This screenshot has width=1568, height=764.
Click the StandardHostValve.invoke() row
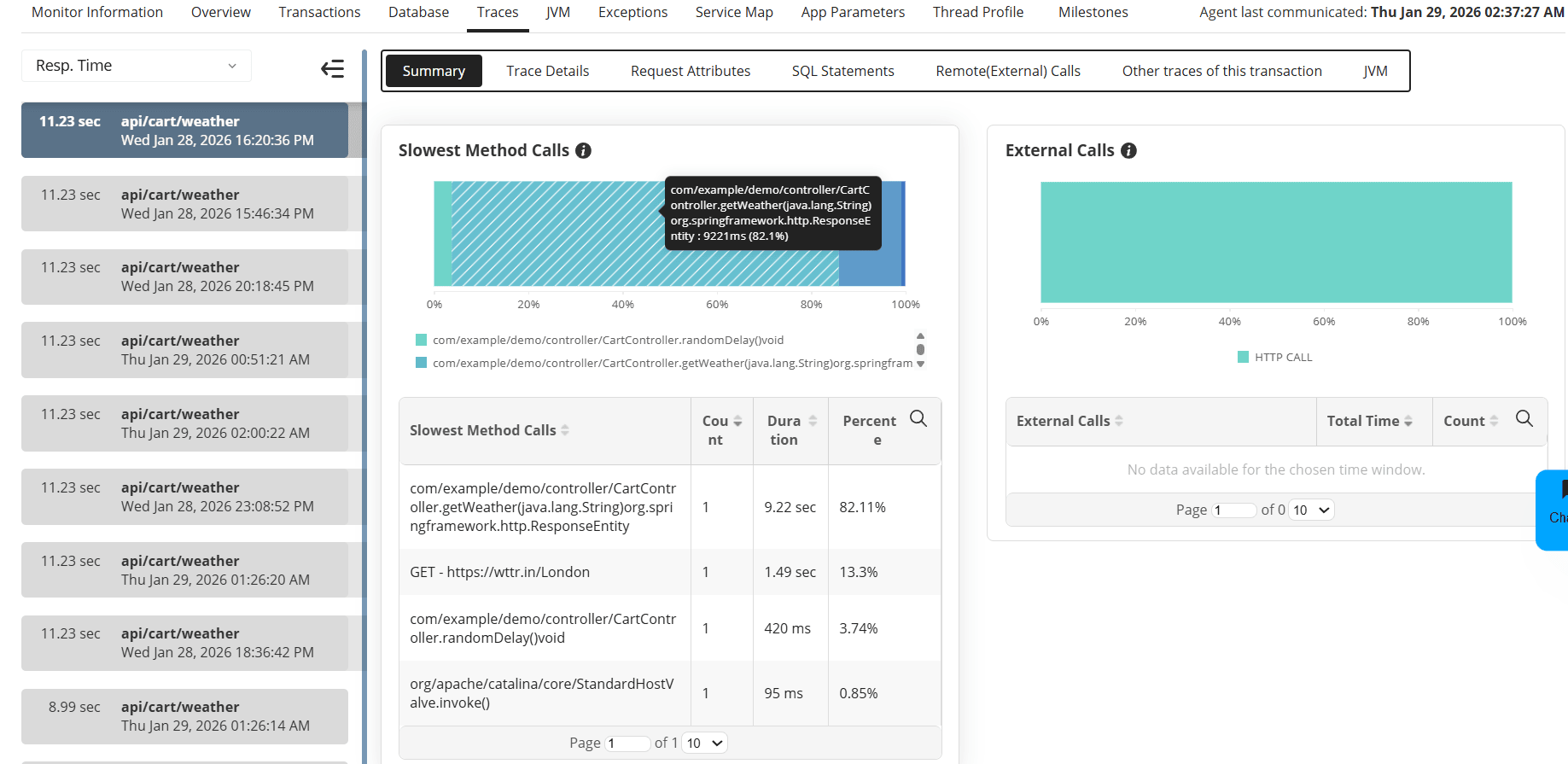[670, 693]
